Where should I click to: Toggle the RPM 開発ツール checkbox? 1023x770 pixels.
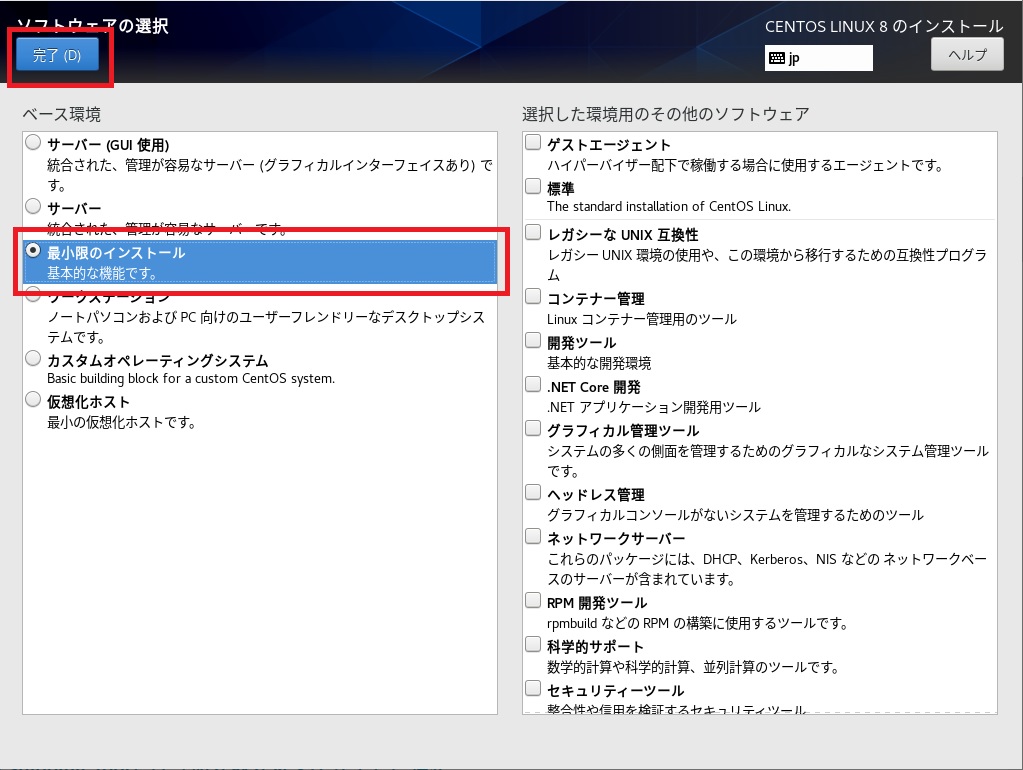533,600
